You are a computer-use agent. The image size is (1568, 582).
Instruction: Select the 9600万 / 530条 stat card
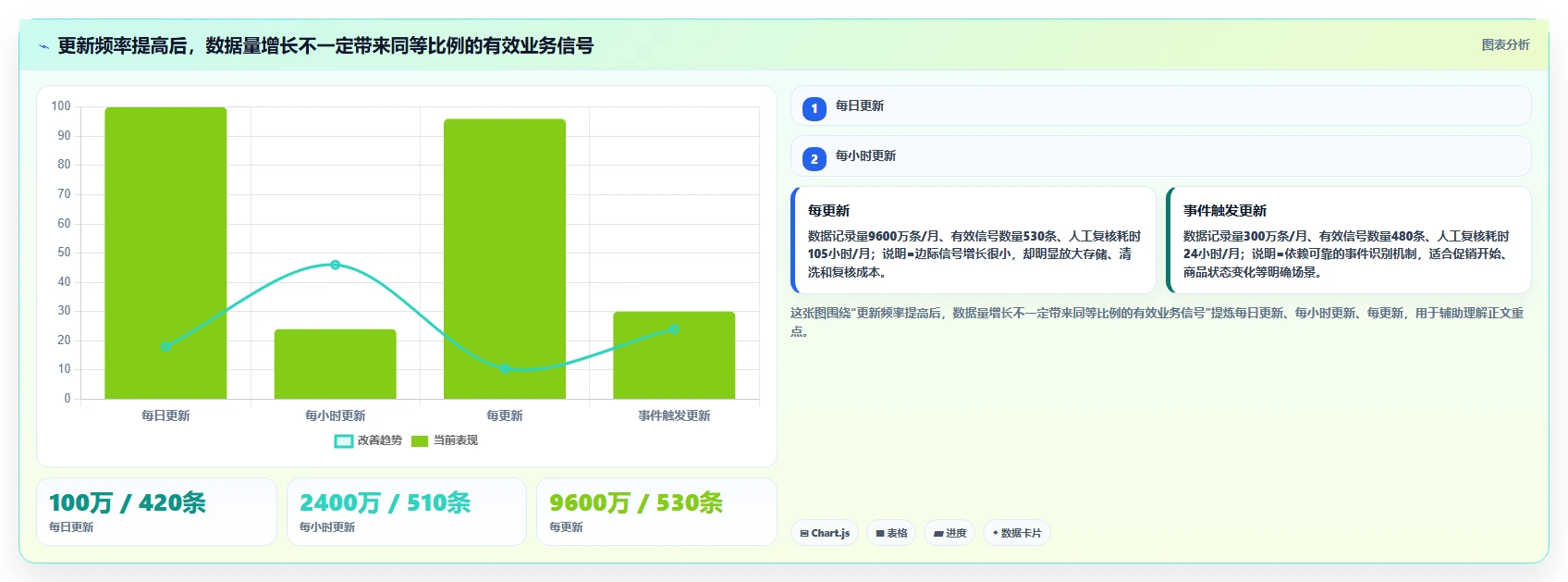[656, 512]
